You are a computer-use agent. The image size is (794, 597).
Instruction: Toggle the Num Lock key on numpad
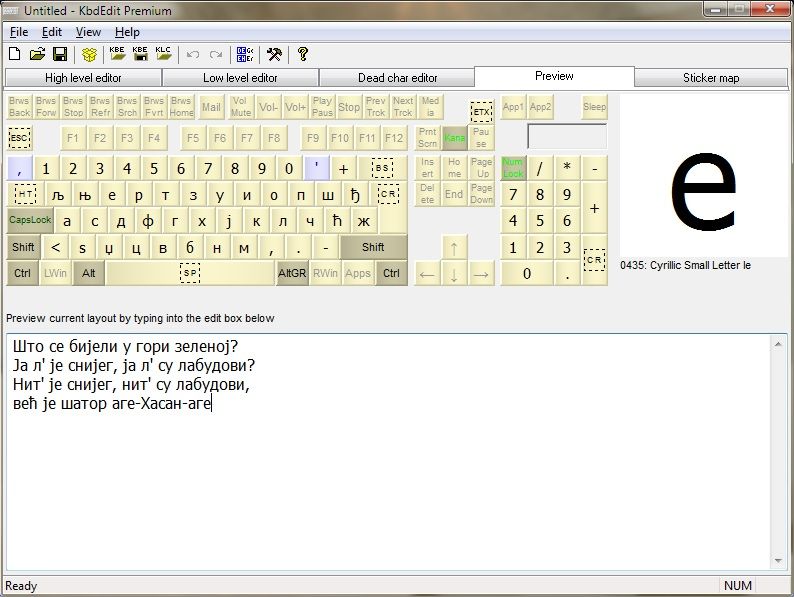pyautogui.click(x=513, y=167)
